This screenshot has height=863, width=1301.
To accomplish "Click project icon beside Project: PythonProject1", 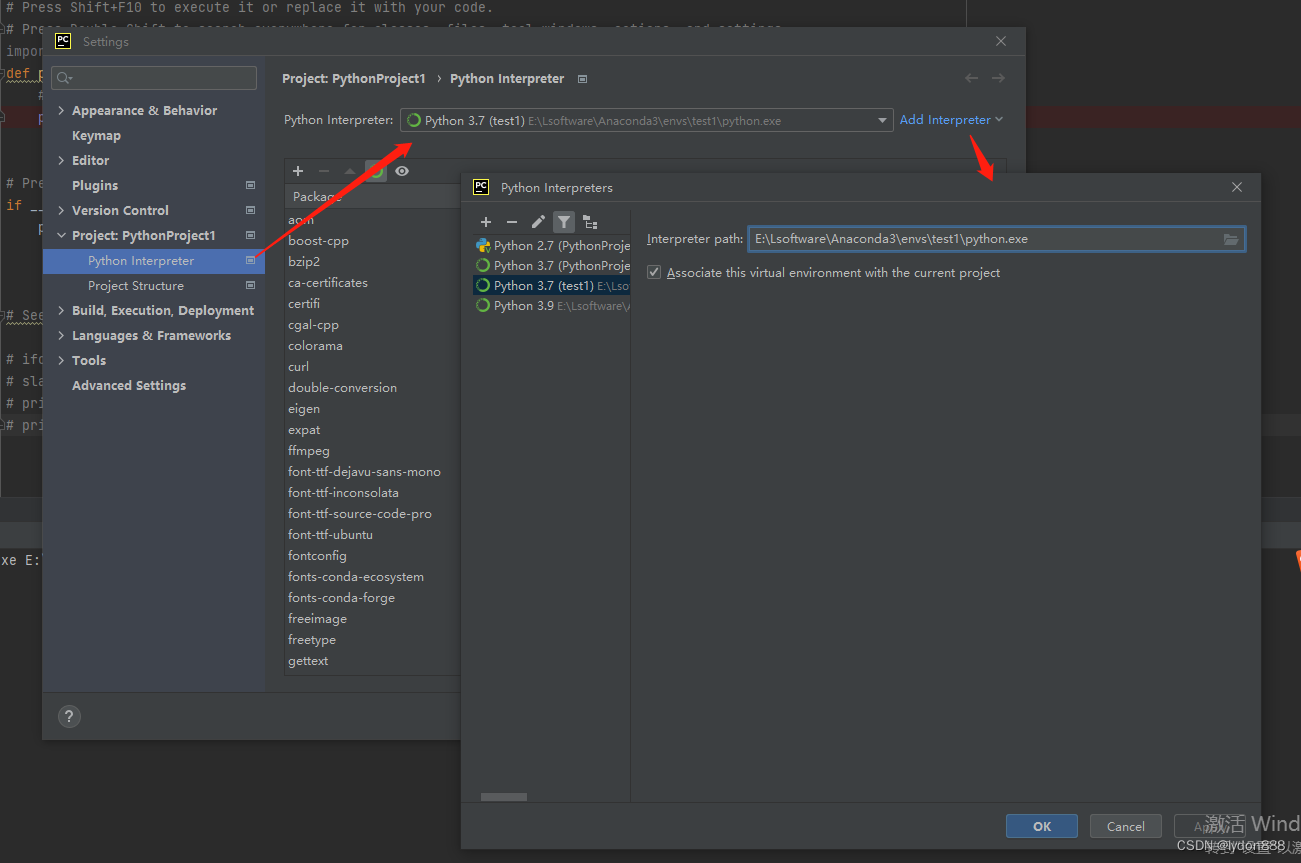I will pos(250,235).
